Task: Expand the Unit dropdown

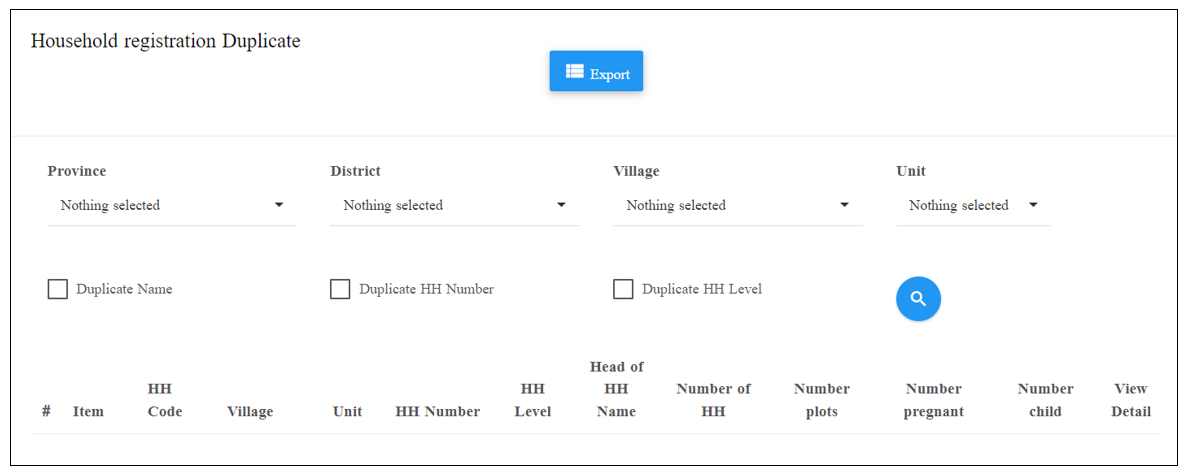Action: point(974,205)
